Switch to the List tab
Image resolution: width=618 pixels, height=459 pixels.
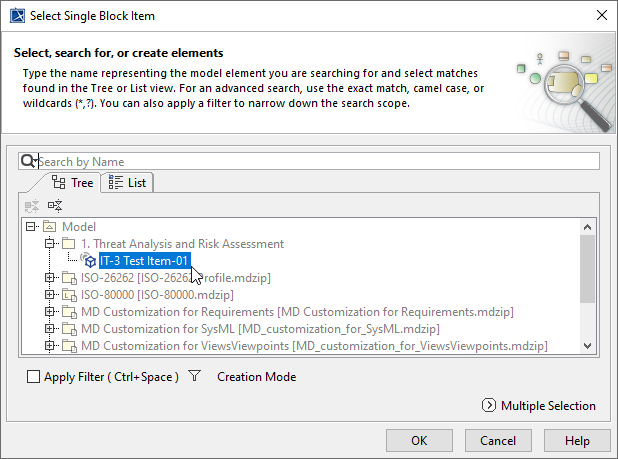click(128, 183)
